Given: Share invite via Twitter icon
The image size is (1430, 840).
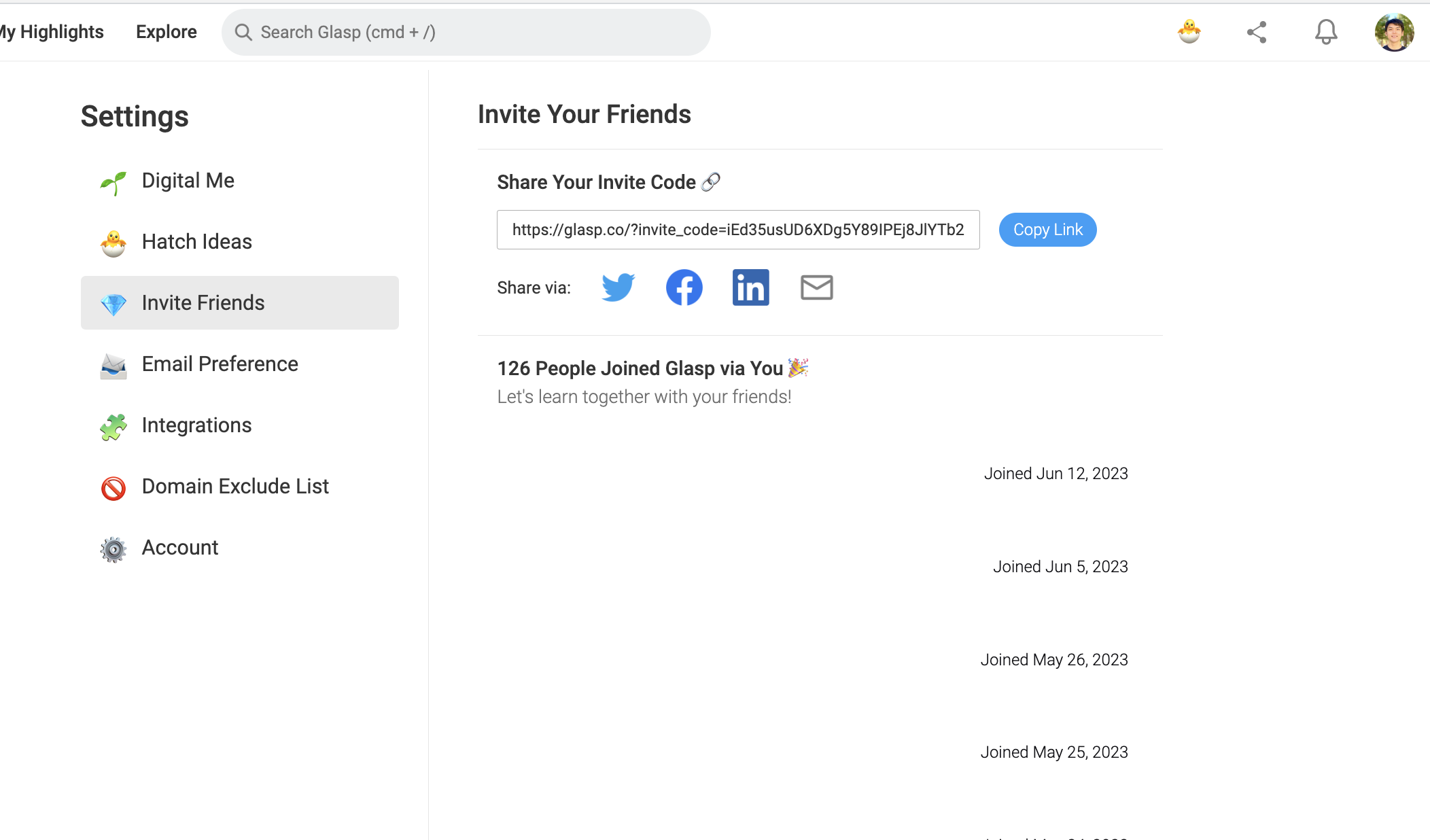Looking at the screenshot, I should (x=618, y=287).
